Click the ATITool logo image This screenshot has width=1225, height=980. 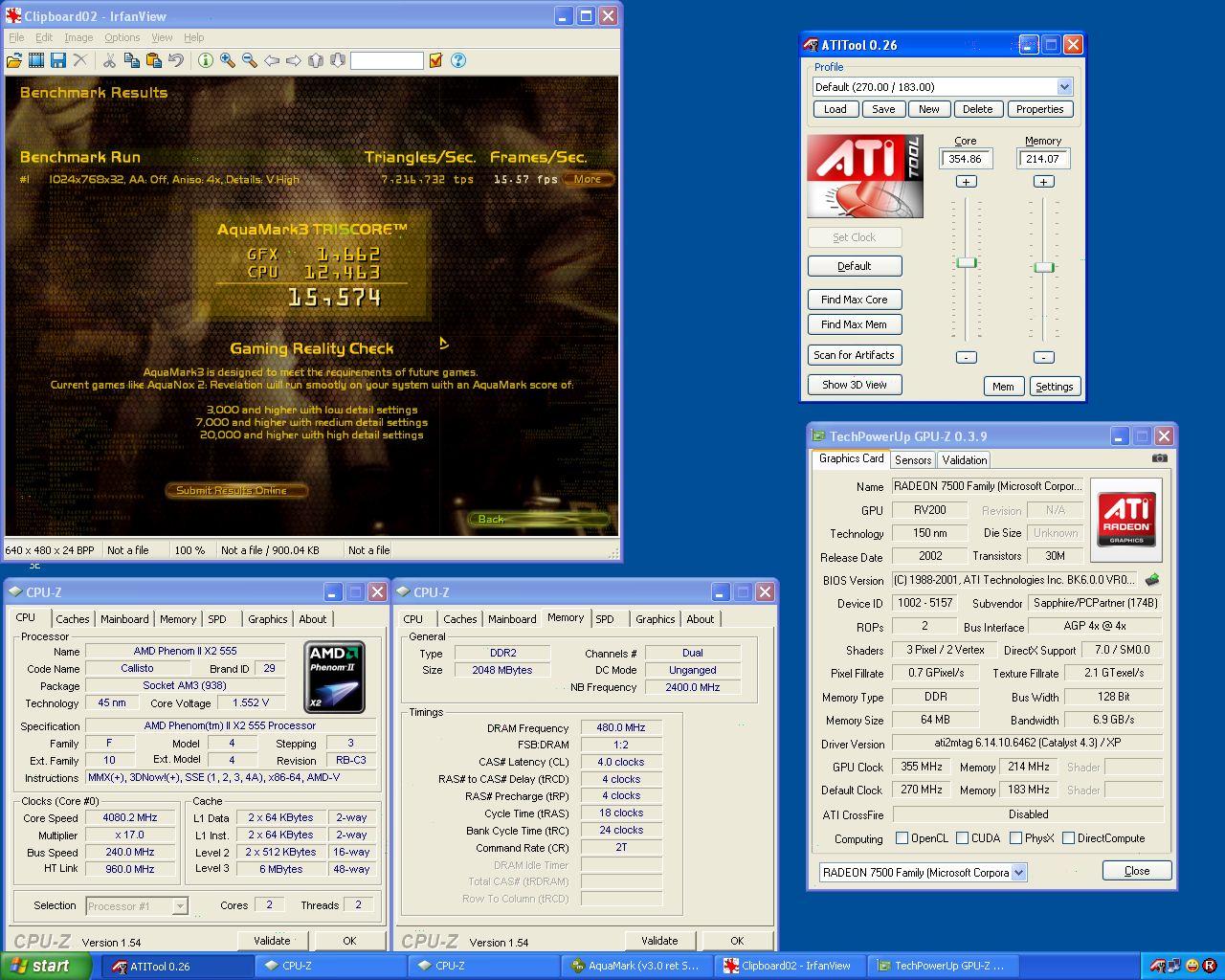[x=865, y=175]
